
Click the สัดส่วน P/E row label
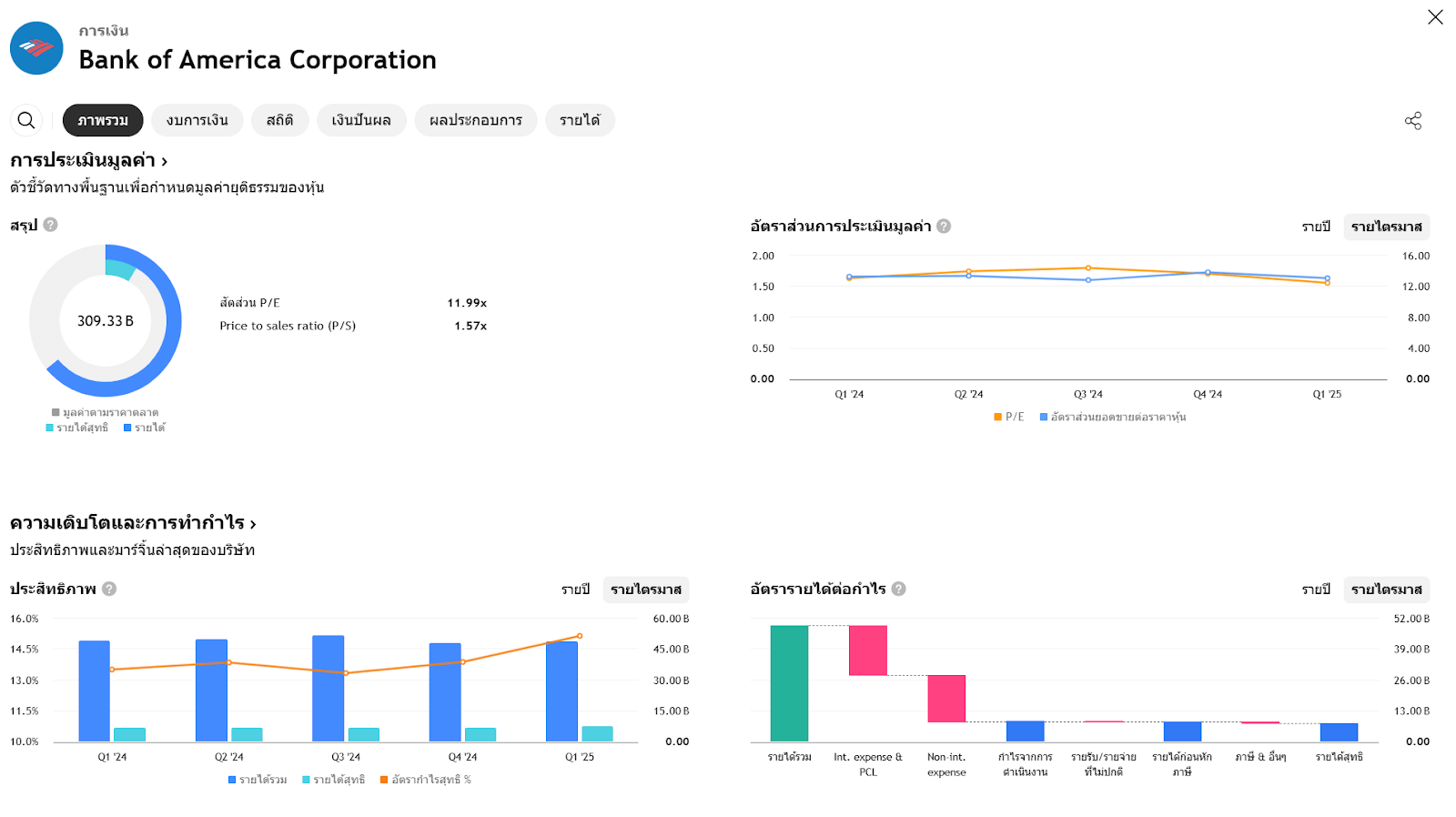(249, 303)
